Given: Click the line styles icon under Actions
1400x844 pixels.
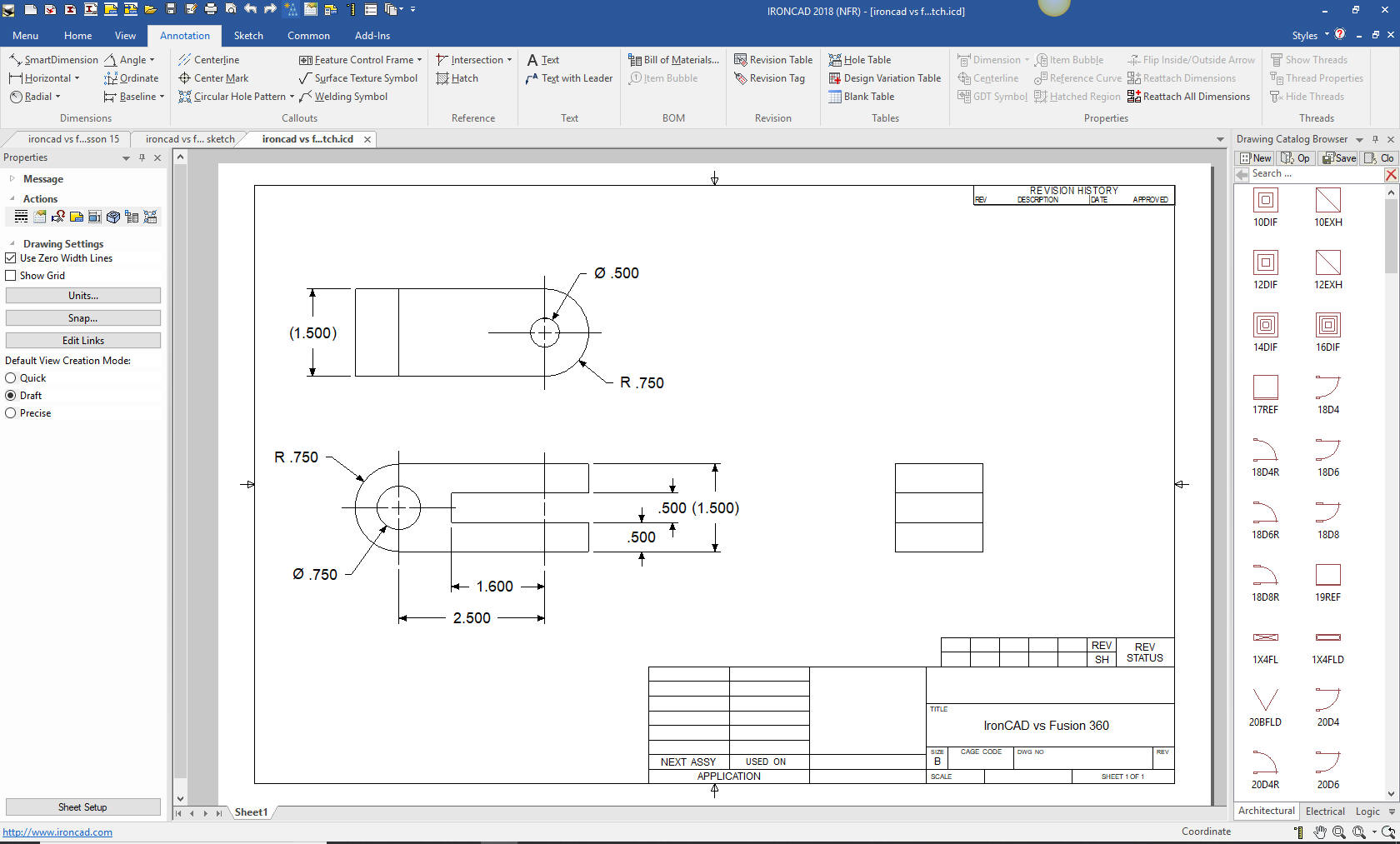Looking at the screenshot, I should 22,217.
